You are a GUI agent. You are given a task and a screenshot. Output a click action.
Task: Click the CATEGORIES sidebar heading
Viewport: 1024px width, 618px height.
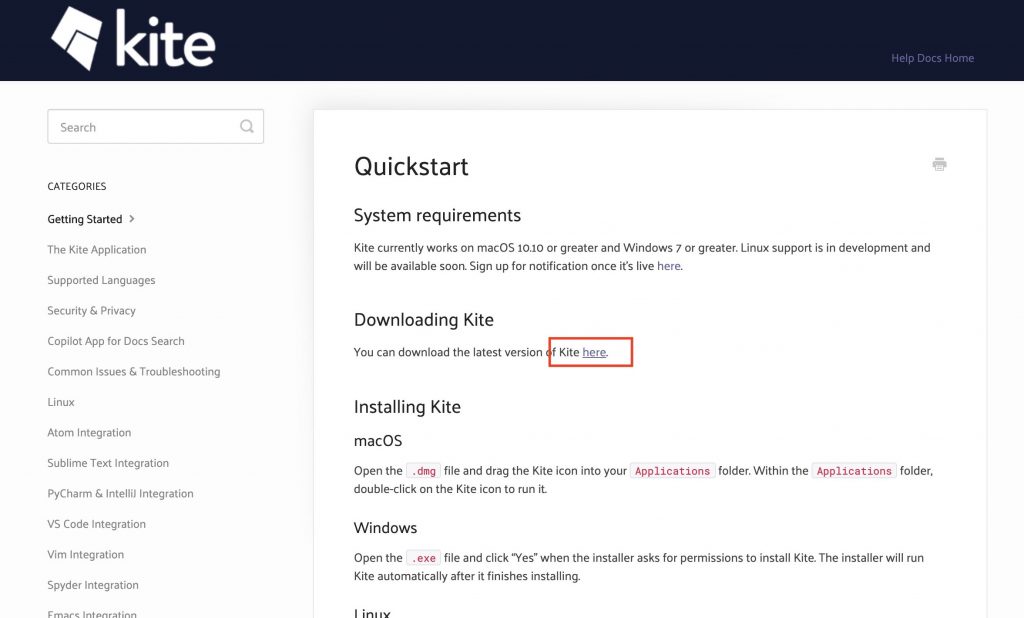point(76,186)
